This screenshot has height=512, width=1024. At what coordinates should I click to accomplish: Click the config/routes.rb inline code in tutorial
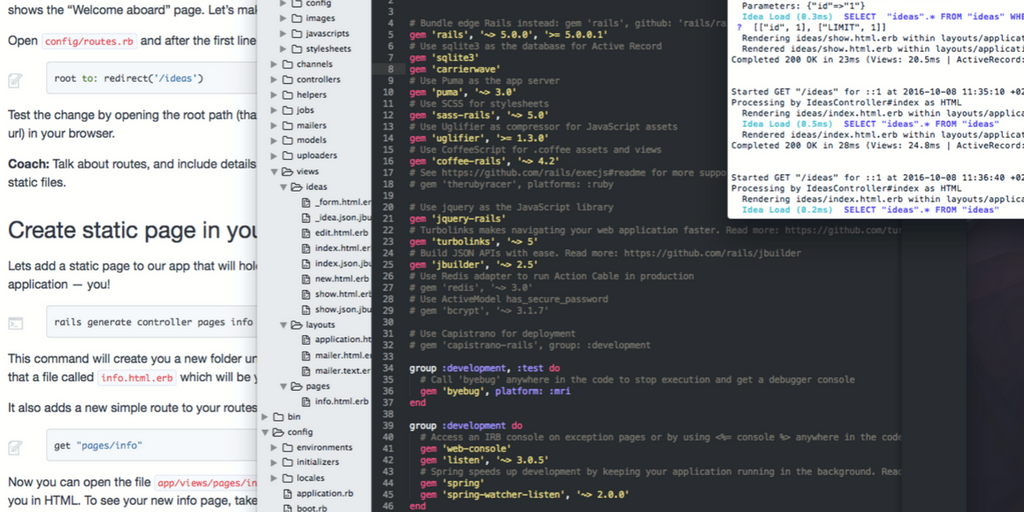click(90, 41)
